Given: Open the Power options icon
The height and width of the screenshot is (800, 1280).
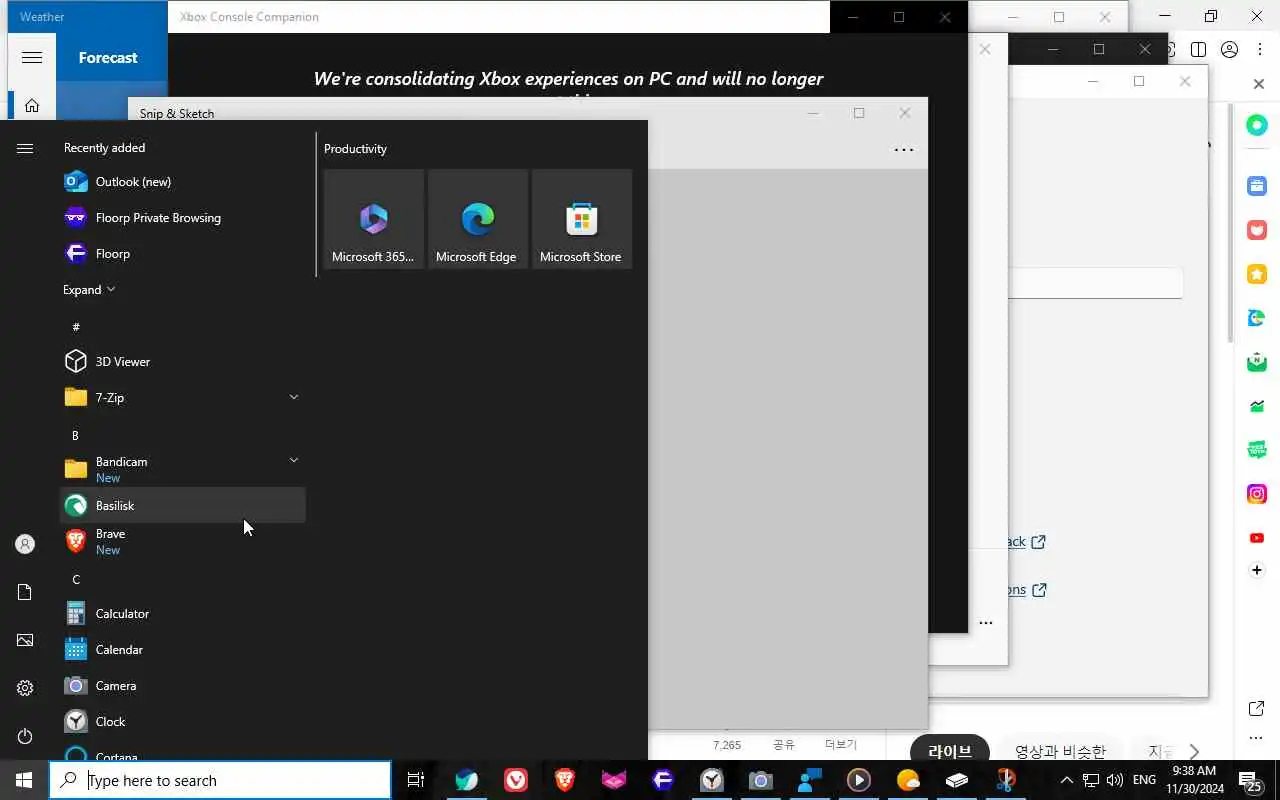Looking at the screenshot, I should [x=25, y=736].
